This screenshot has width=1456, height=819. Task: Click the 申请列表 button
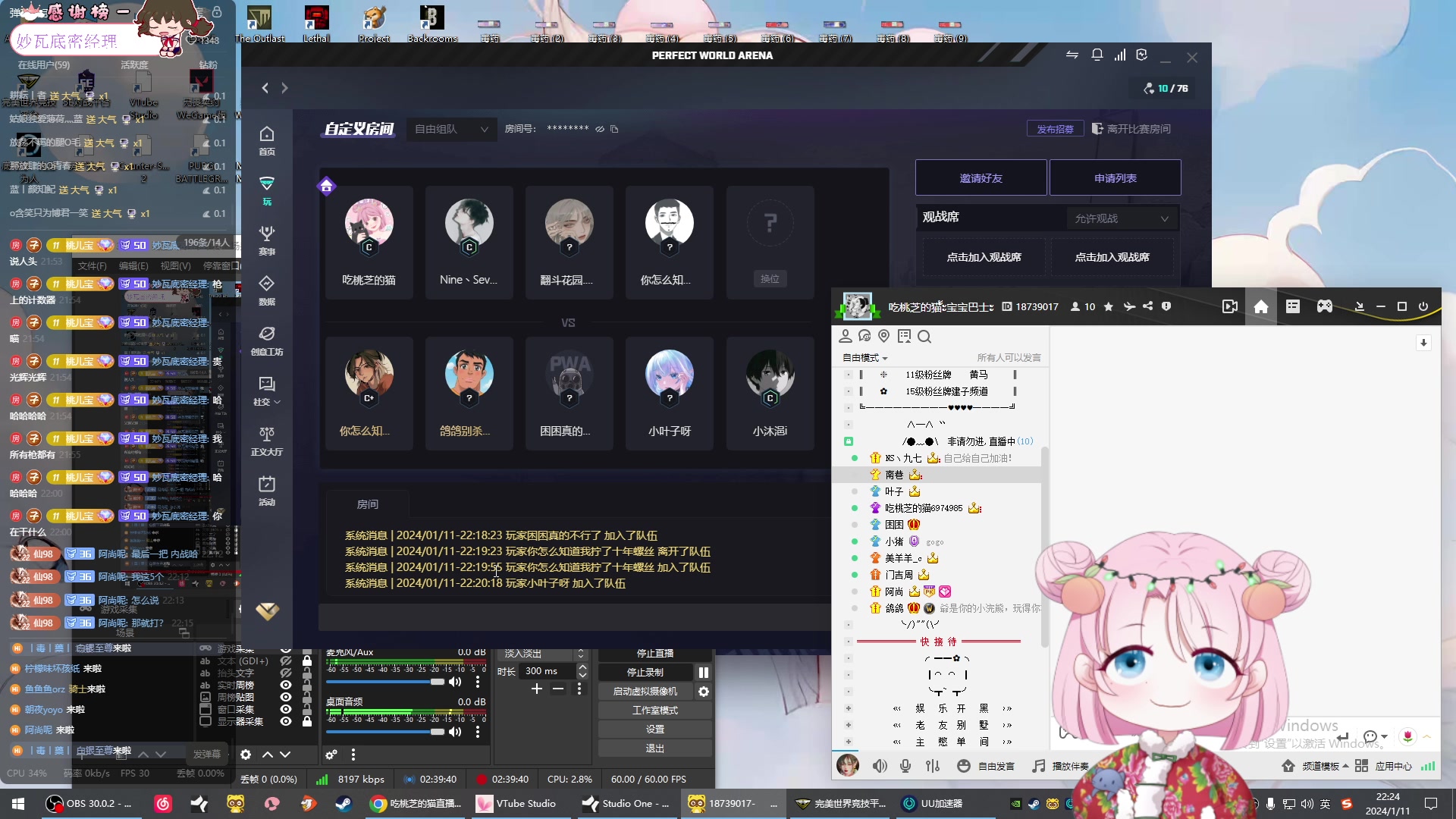coord(1115,178)
